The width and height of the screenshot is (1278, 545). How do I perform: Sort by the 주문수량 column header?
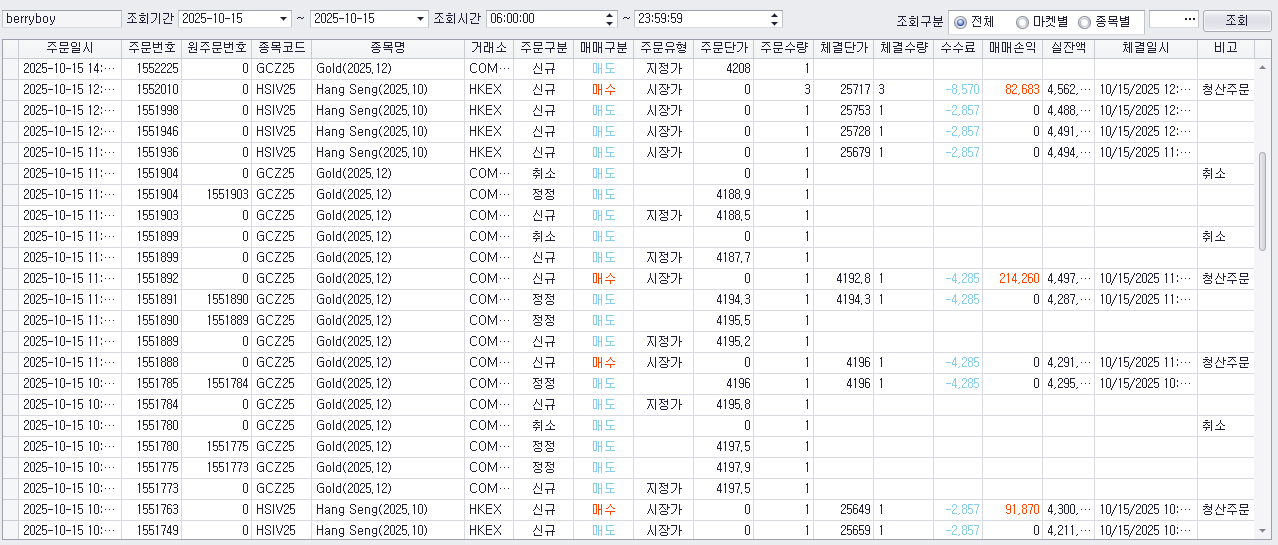783,48
